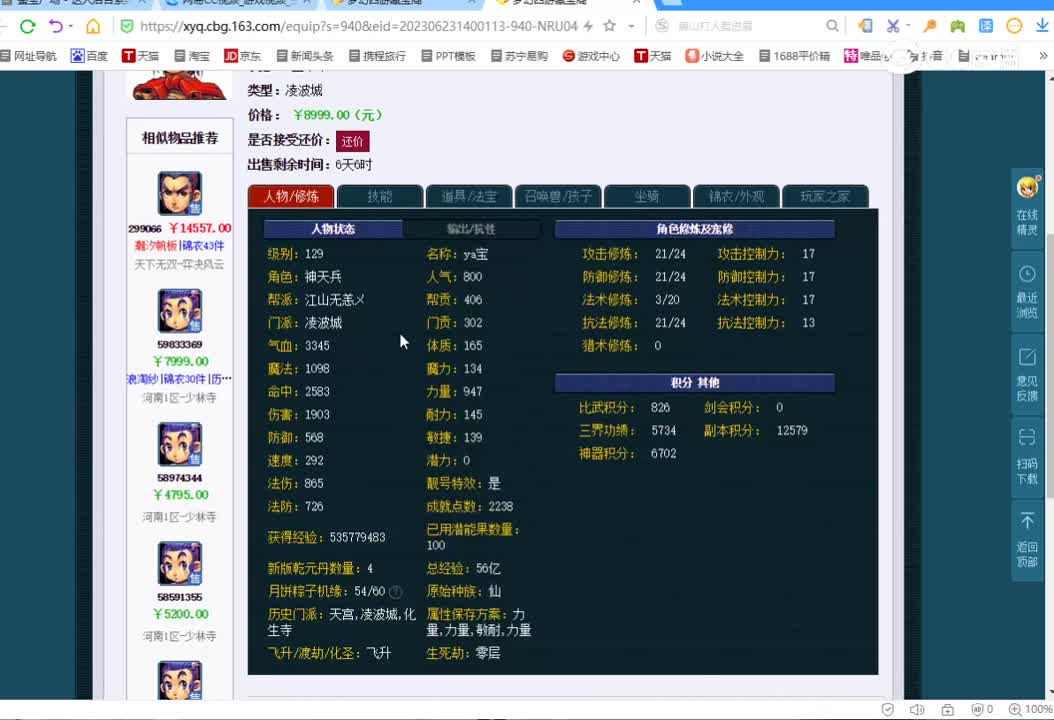Switch to the 技能 tab

(380, 196)
